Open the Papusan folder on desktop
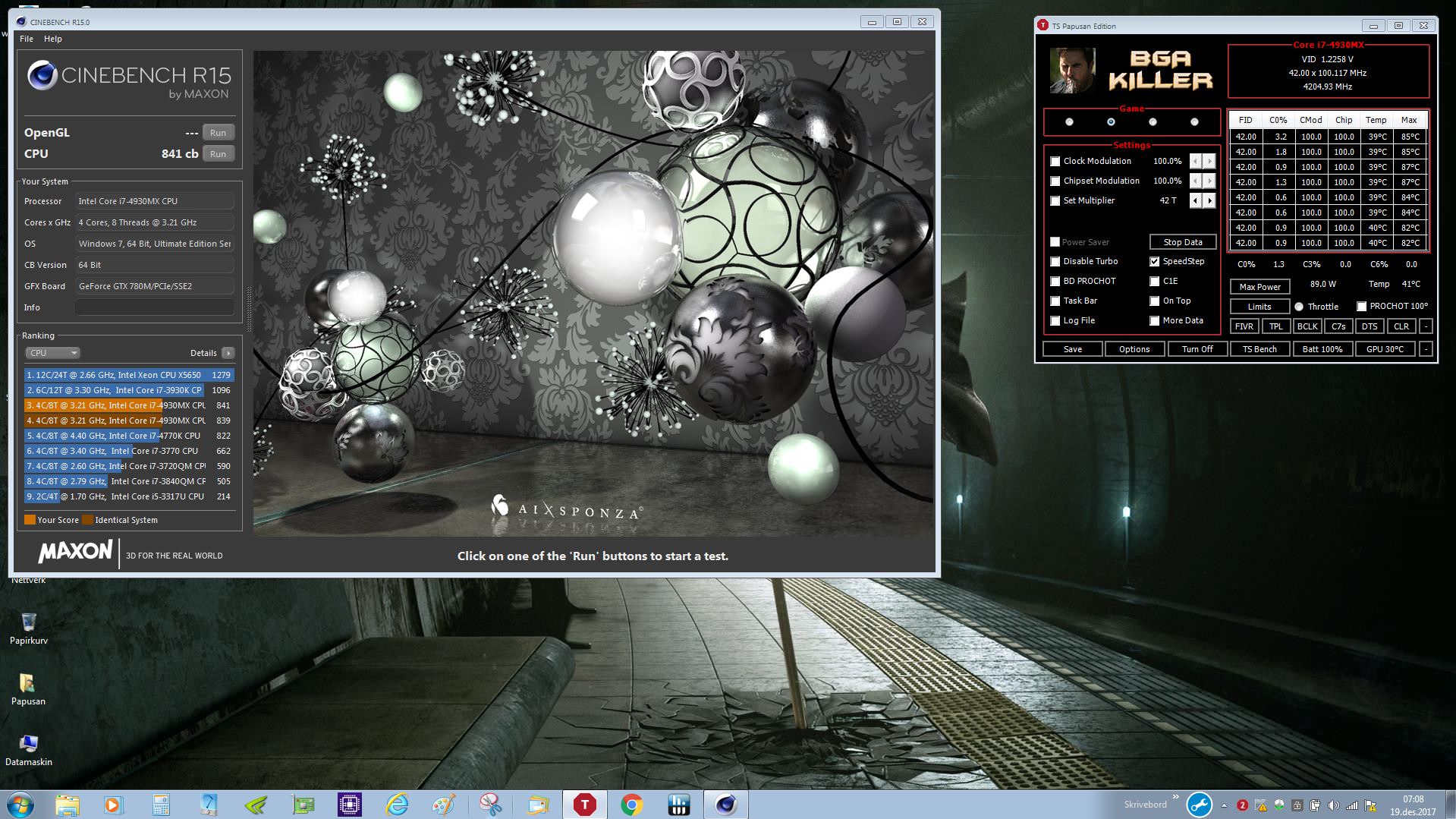The height and width of the screenshot is (819, 1456). coord(28,689)
